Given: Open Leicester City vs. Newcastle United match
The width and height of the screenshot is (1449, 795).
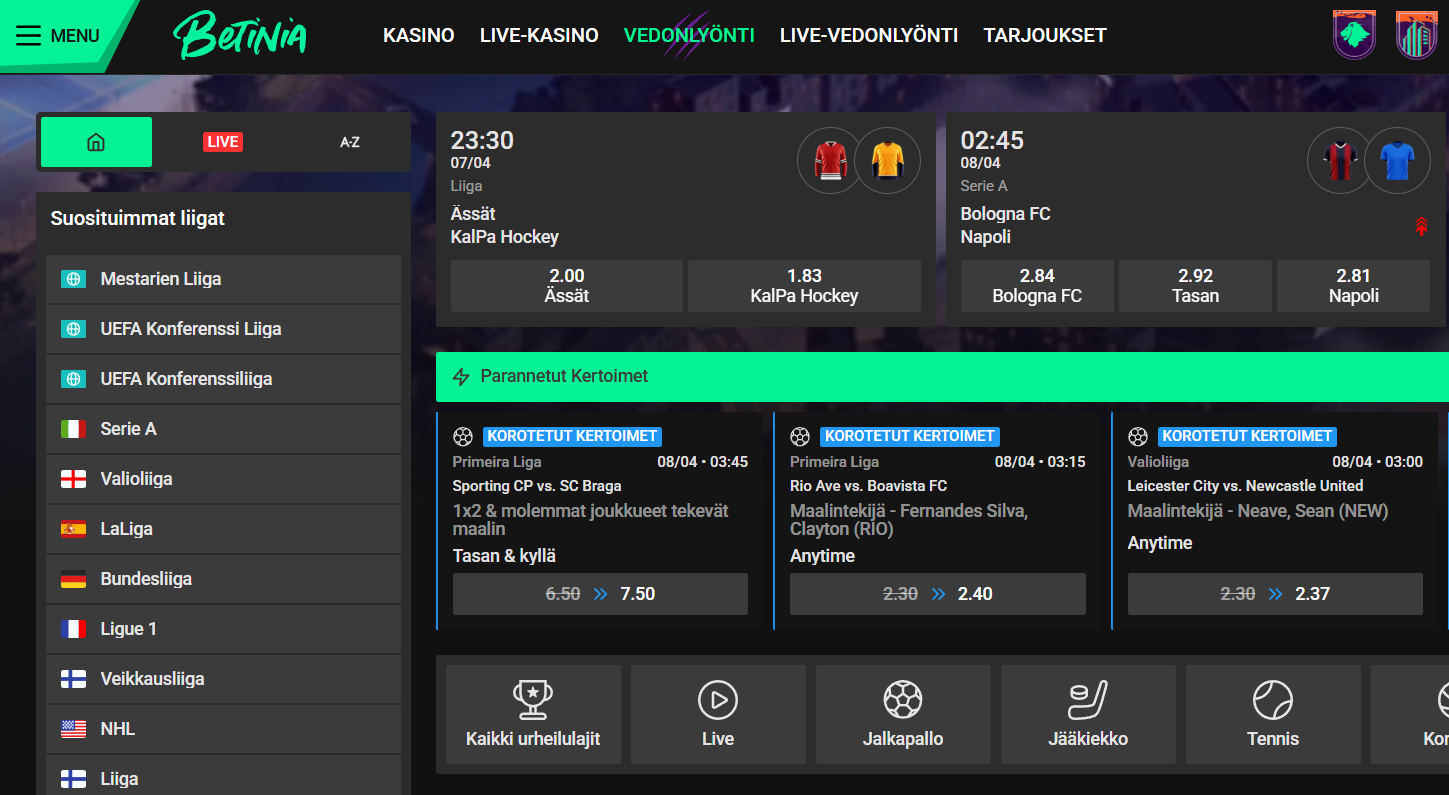Looking at the screenshot, I should pos(1245,486).
